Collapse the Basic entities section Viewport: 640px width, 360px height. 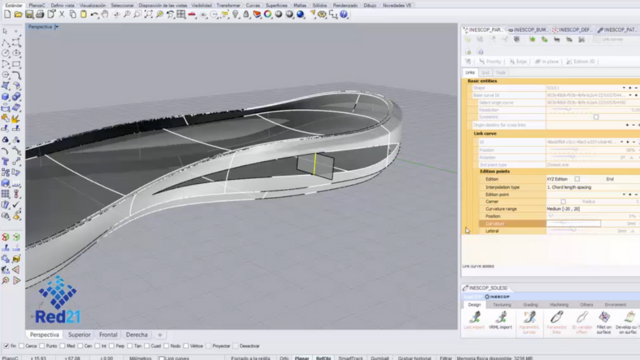point(482,81)
